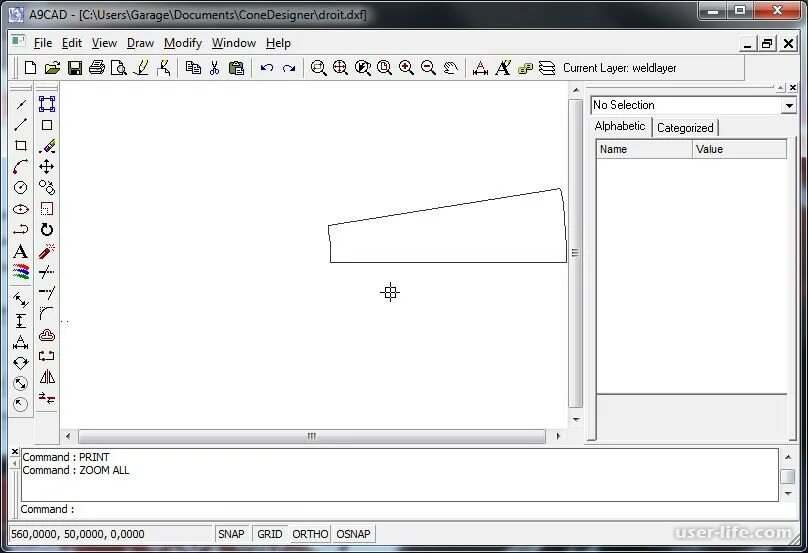Toggle GRID display in status bar

click(270, 534)
